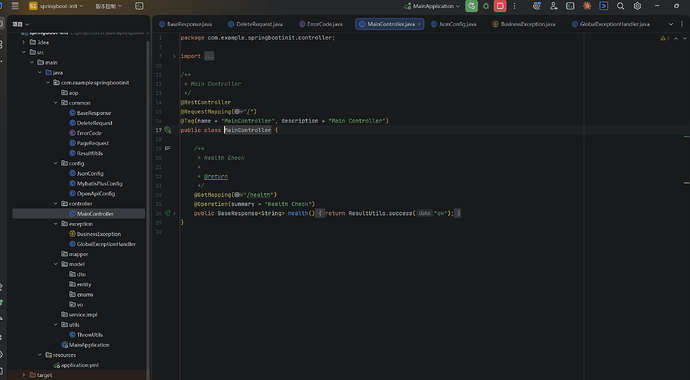The image size is (690, 380).
Task: Click the class gutter icon on line 17
Action: coord(168,130)
